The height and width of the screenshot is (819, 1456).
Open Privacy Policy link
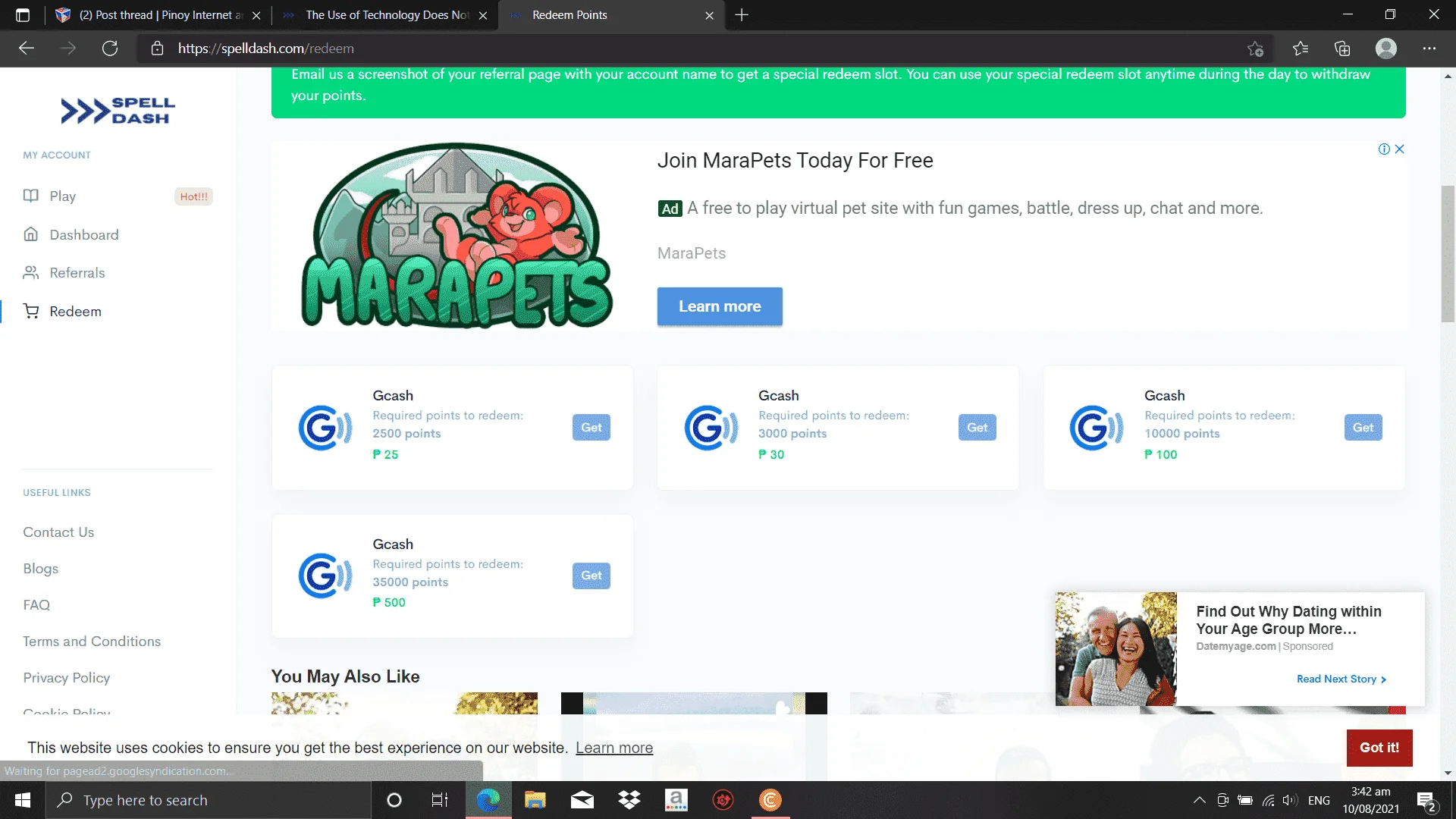pos(67,678)
